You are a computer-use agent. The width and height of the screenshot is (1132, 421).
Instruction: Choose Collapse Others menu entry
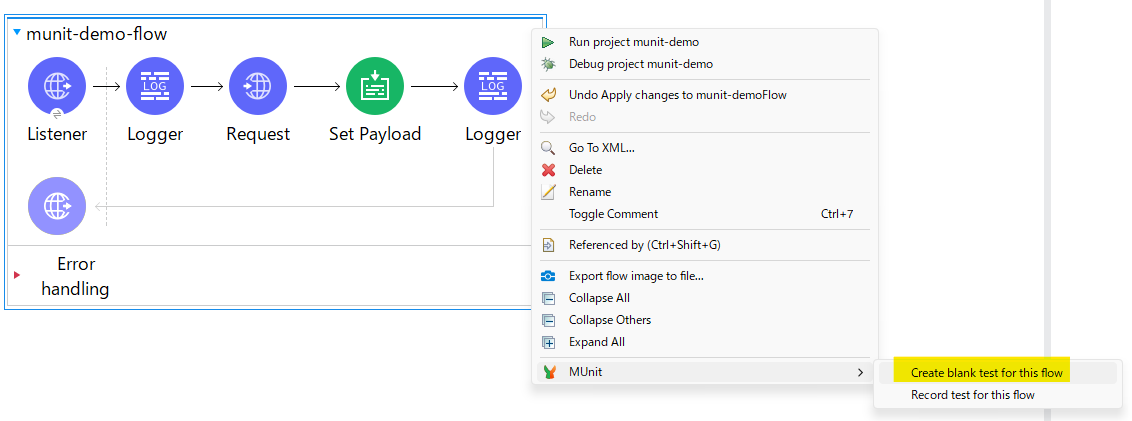(705, 320)
